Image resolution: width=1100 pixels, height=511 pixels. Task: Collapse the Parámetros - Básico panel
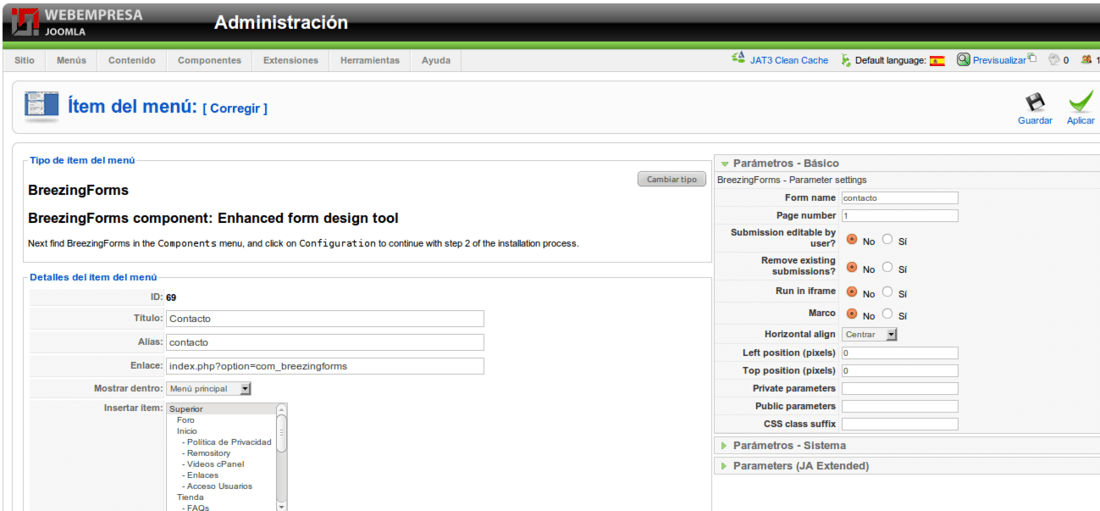[x=786, y=163]
